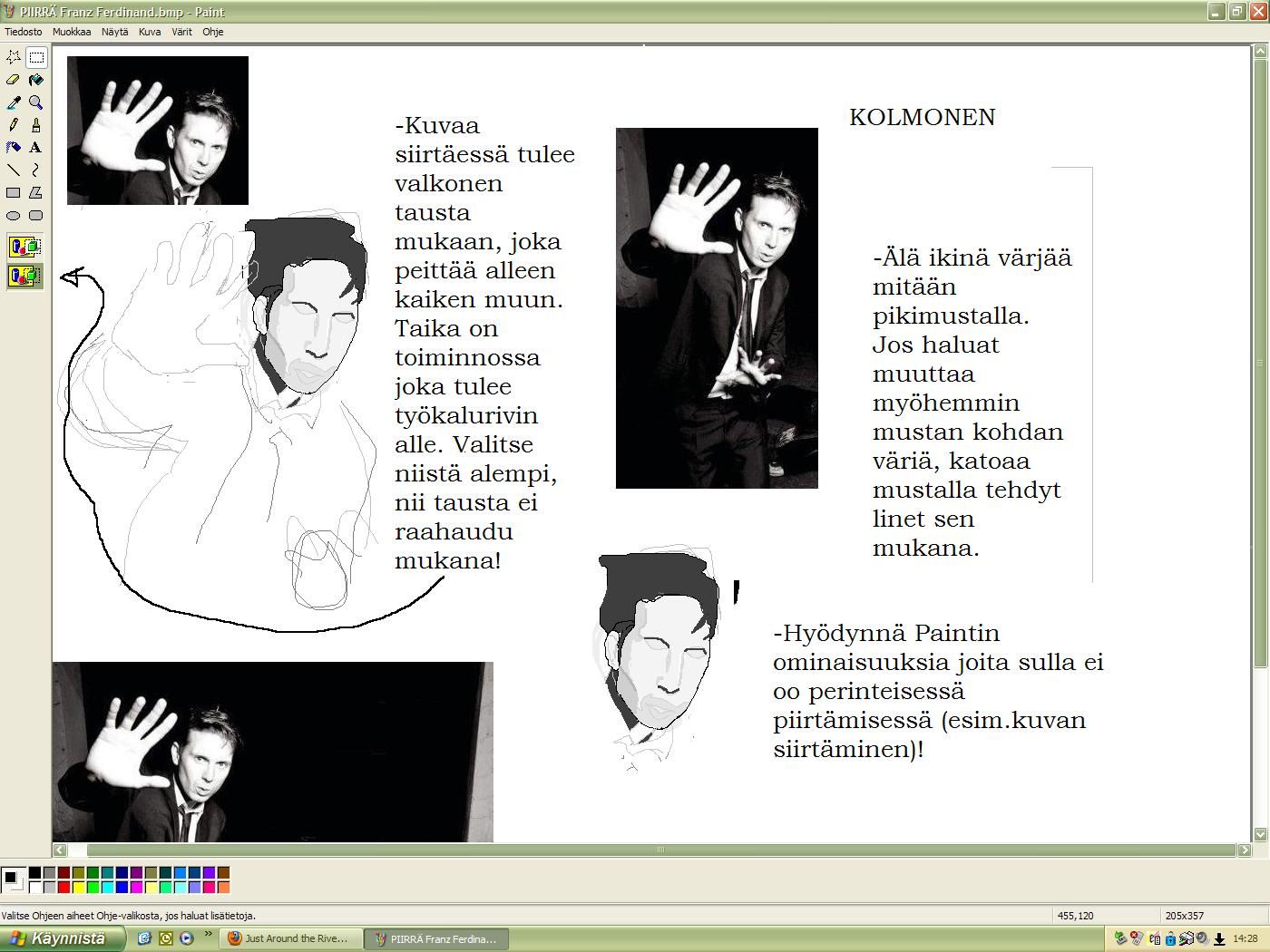Click the horizontal scroll right arrow

[x=1245, y=850]
